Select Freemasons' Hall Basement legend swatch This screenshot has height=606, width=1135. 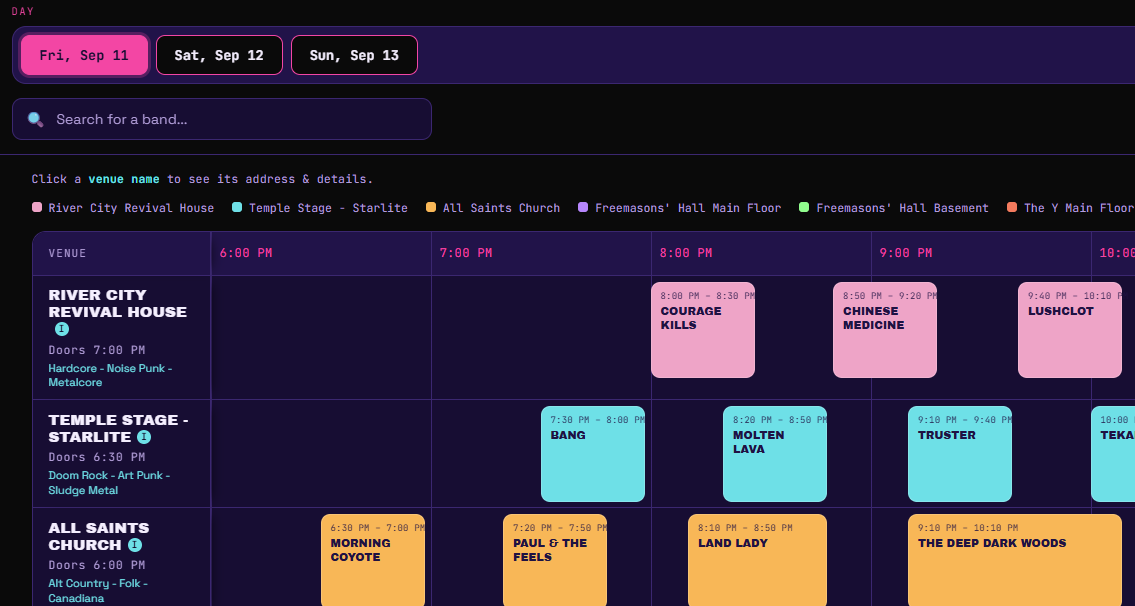pos(803,208)
